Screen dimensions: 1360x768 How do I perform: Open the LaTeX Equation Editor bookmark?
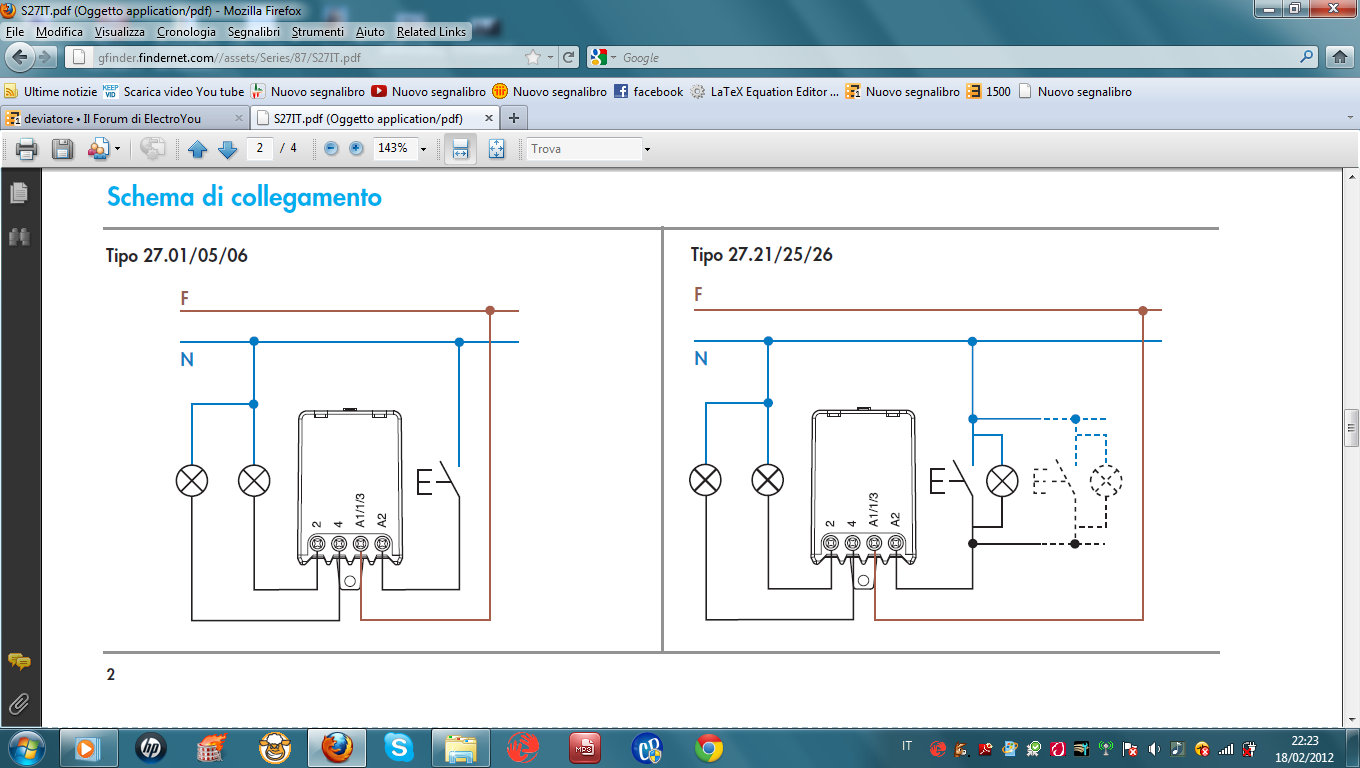[x=766, y=91]
